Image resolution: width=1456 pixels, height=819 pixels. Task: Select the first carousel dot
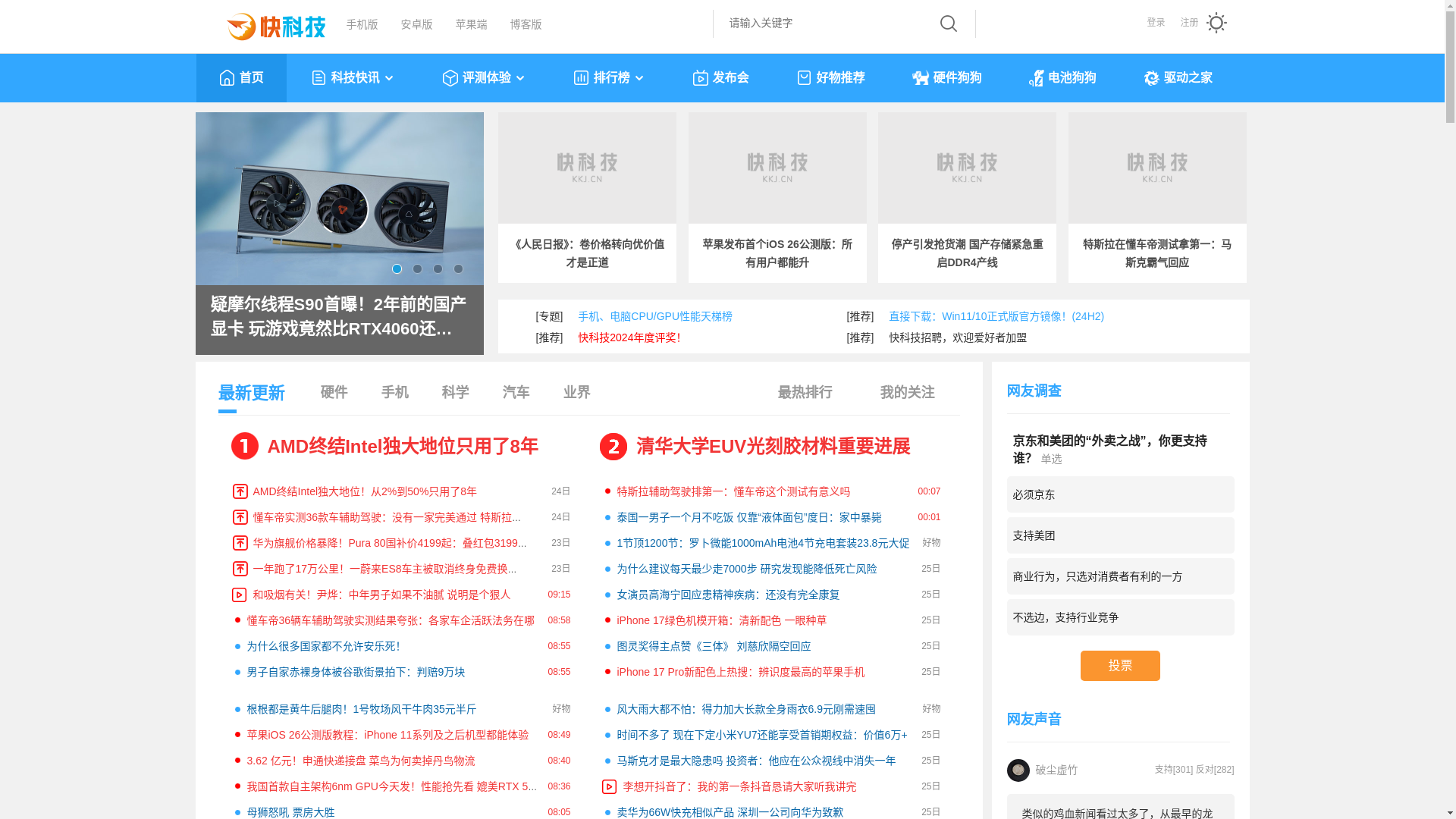tap(397, 269)
